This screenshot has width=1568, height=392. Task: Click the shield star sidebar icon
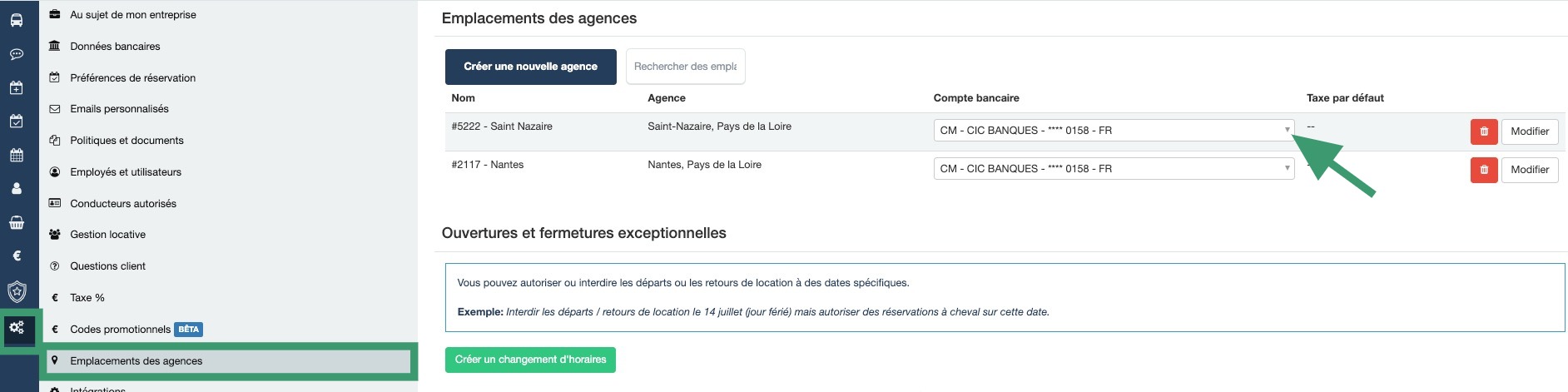(17, 291)
